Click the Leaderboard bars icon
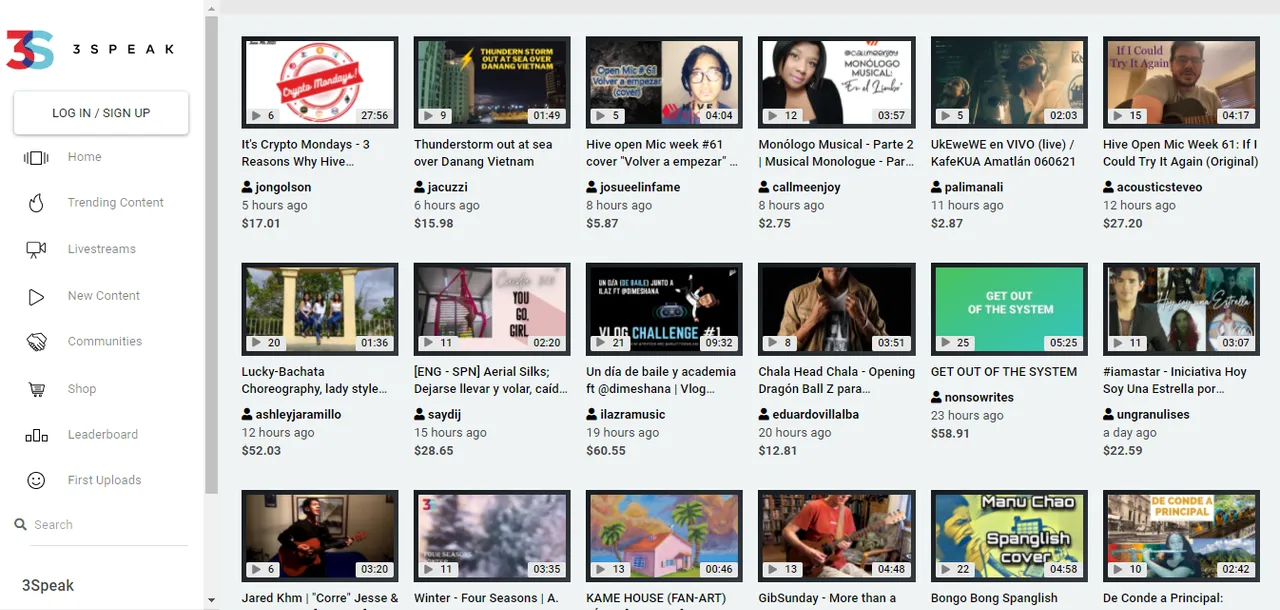1280x610 pixels. [x=36, y=435]
